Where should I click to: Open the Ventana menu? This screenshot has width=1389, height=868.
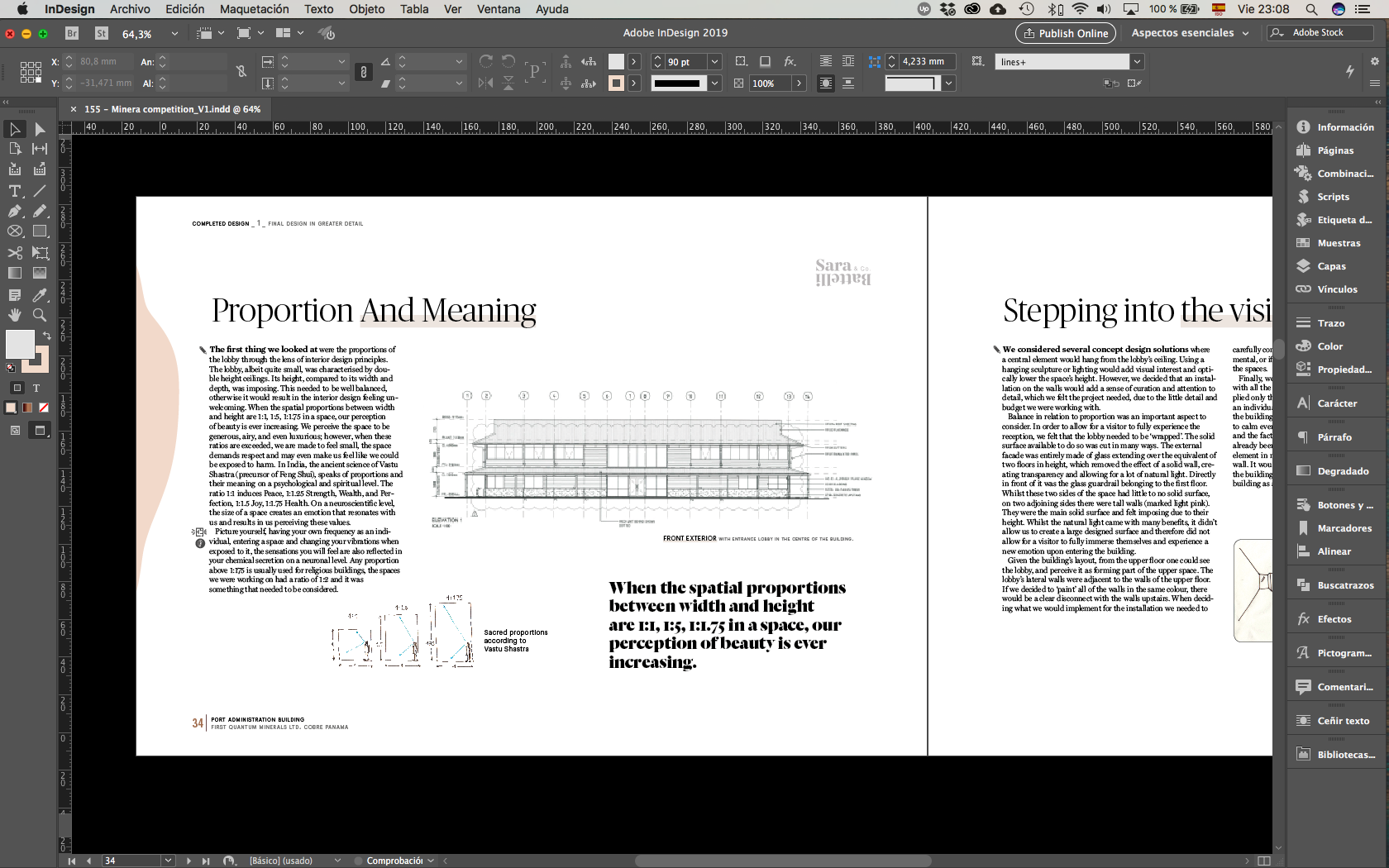tap(498, 9)
